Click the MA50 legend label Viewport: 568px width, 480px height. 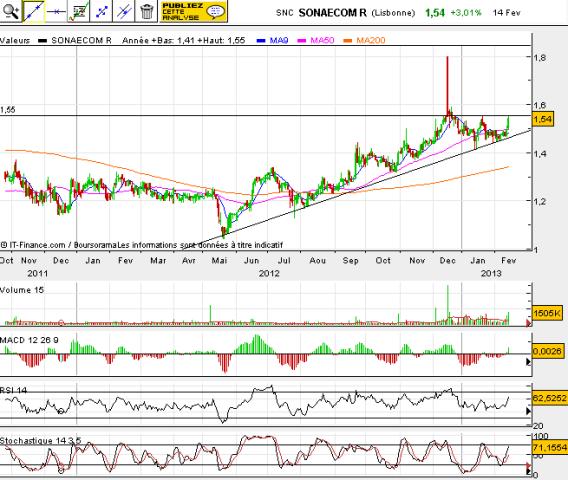coord(322,41)
